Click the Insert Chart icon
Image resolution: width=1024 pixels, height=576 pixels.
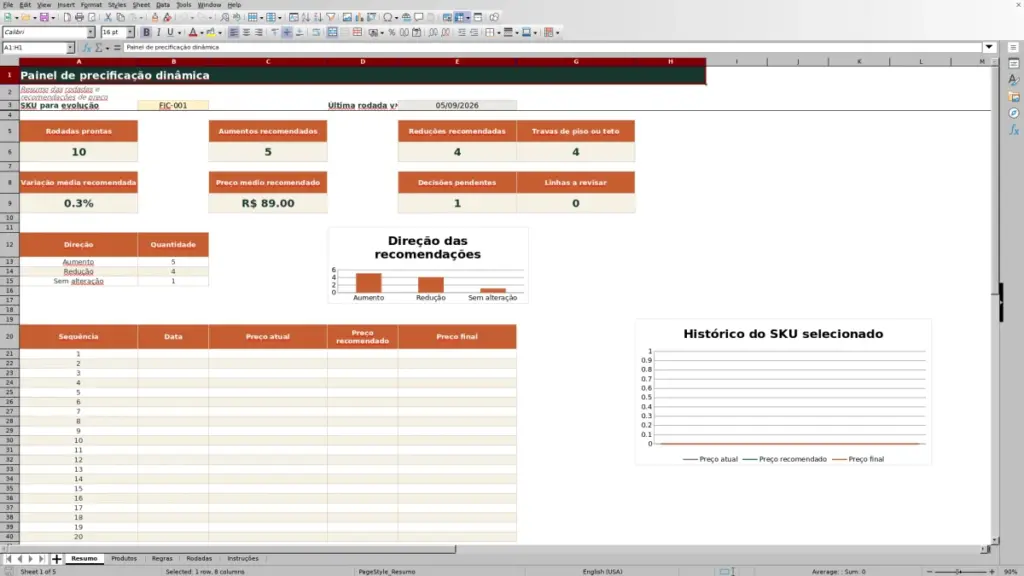(x=359, y=17)
